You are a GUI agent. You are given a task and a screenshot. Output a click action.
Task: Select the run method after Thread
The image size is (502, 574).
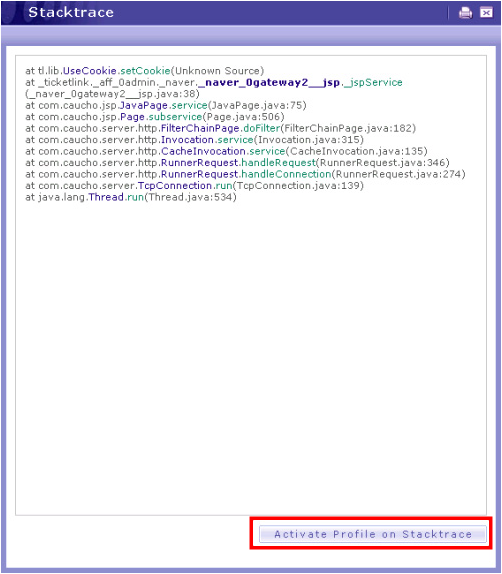tap(135, 197)
